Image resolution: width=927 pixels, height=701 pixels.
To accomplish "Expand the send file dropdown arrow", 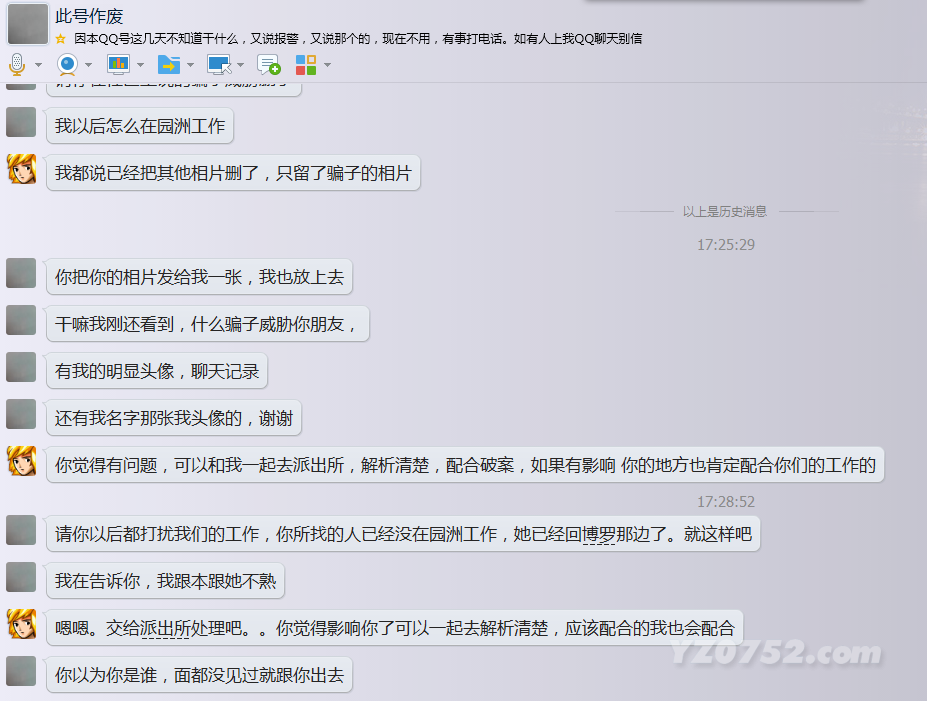I will [x=190, y=66].
